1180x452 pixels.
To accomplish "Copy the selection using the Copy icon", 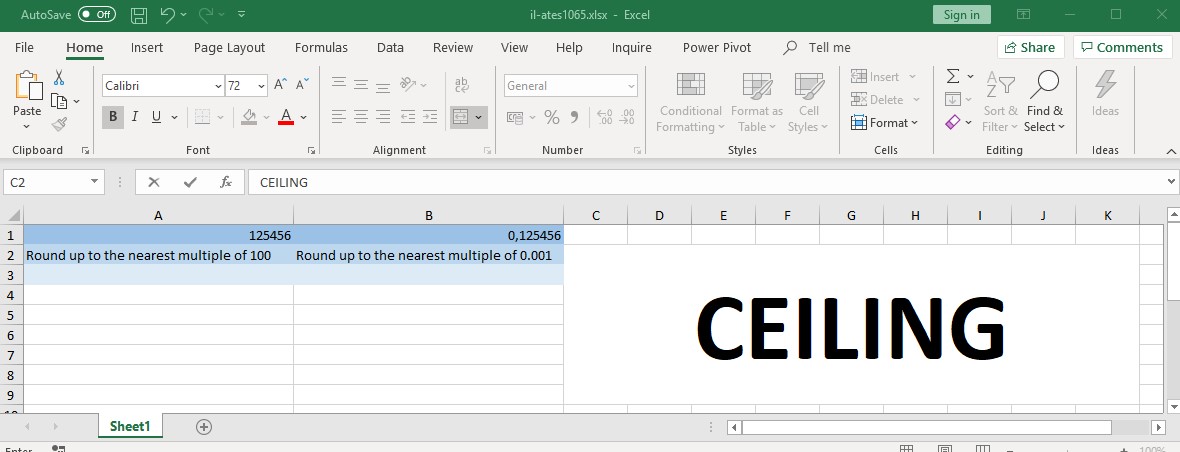I will pos(59,101).
